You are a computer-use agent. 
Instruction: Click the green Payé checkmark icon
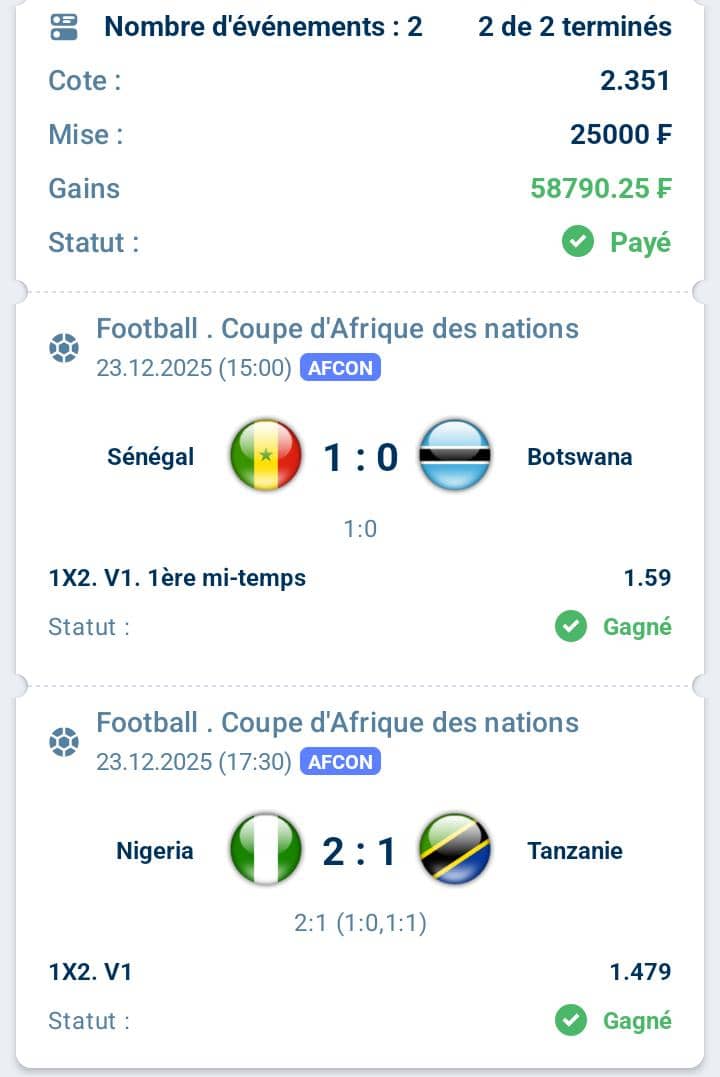[x=578, y=241]
